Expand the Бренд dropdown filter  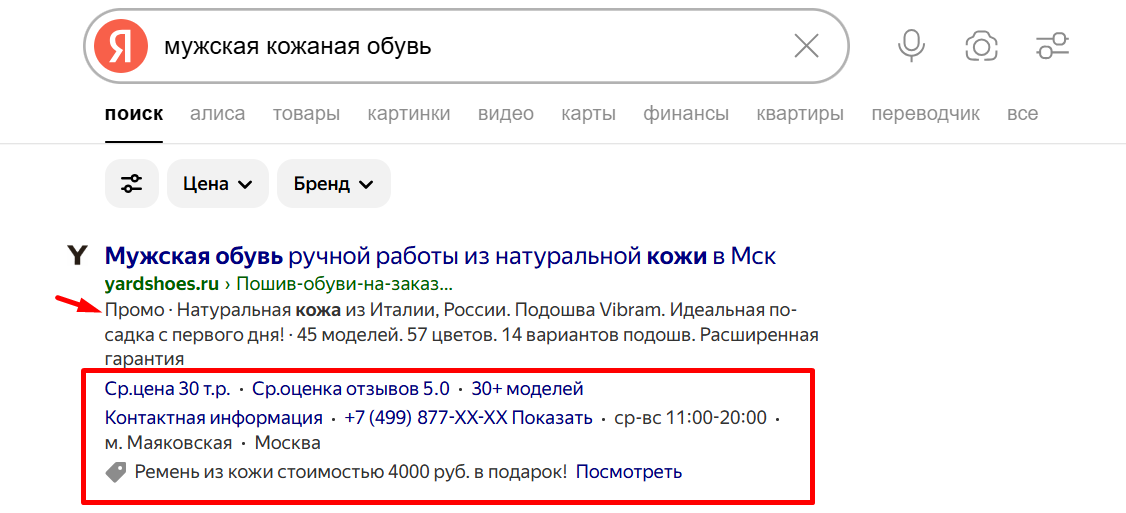pyautogui.click(x=333, y=184)
